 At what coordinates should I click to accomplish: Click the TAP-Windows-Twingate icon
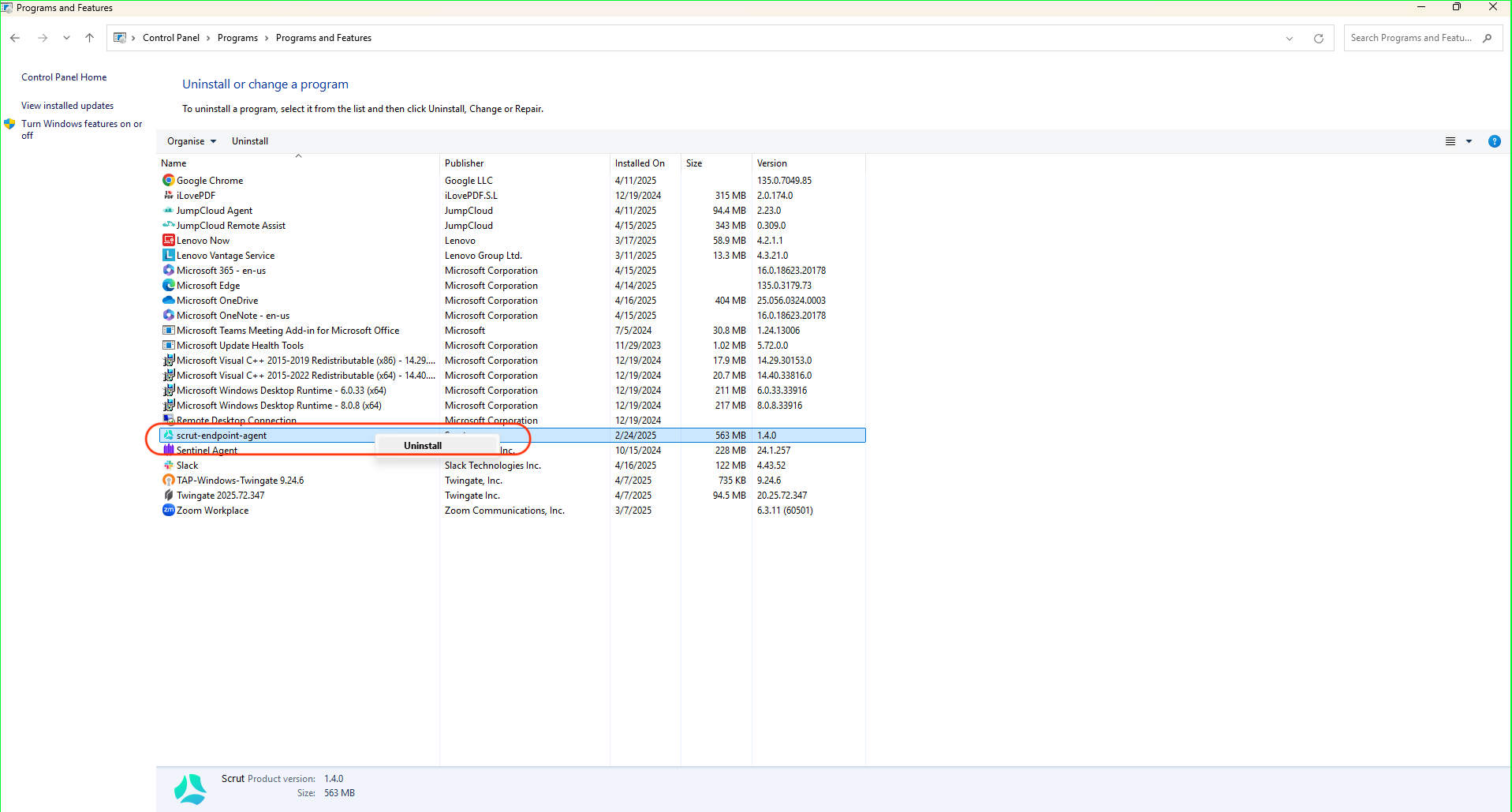tap(168, 480)
